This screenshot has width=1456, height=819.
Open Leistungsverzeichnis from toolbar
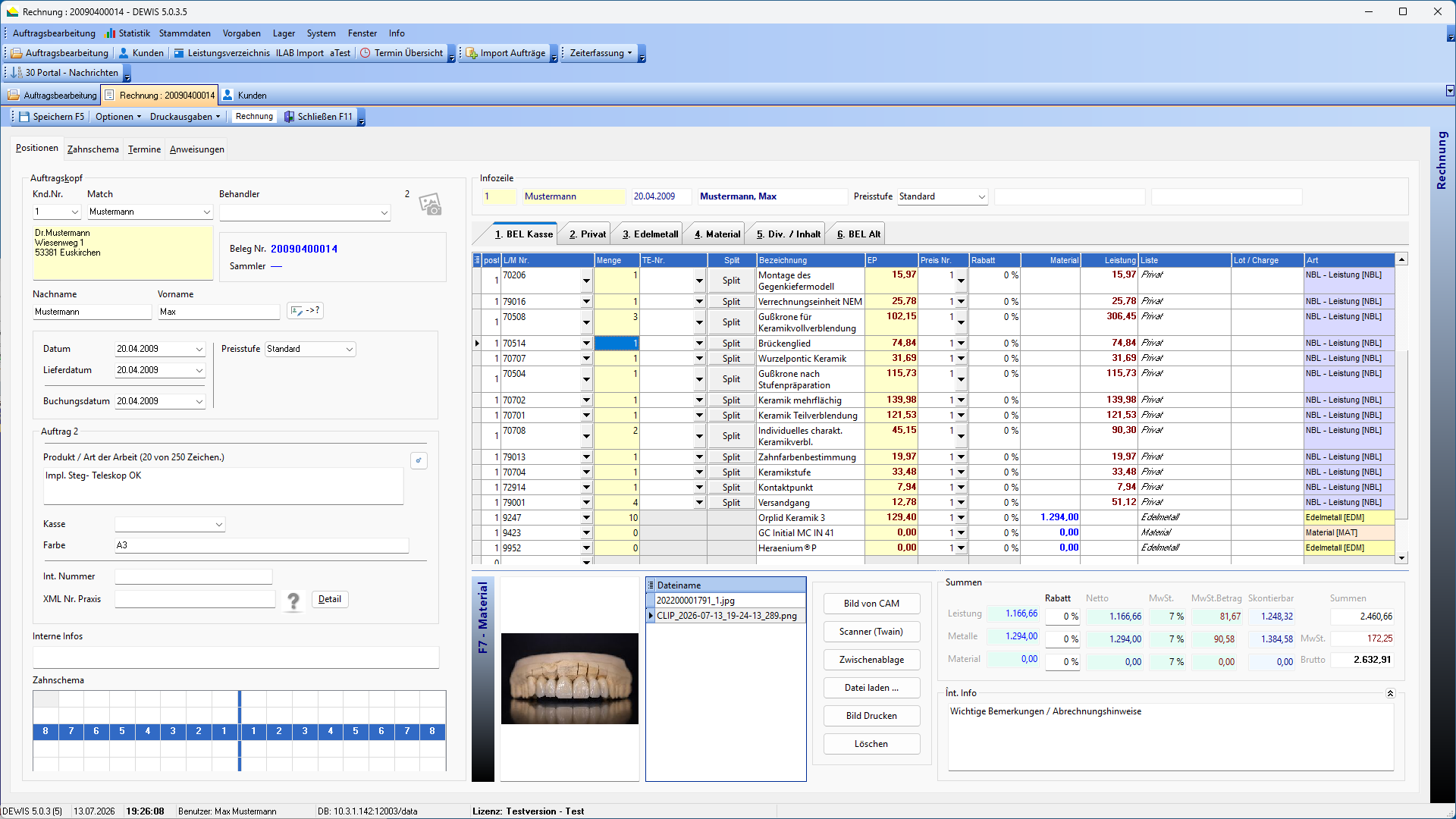pos(221,53)
